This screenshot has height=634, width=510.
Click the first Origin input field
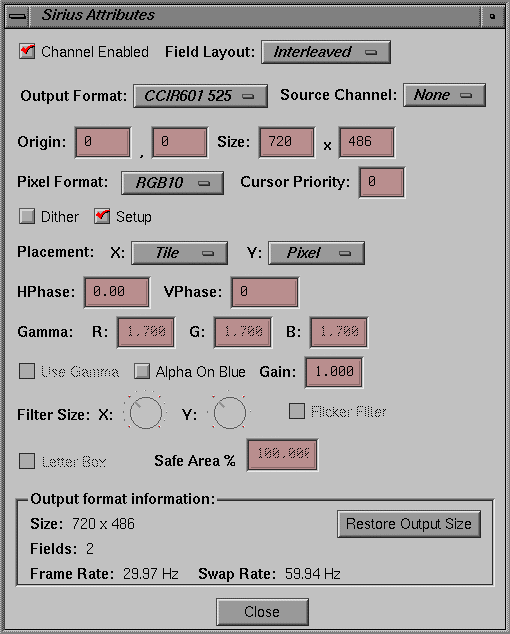point(103,142)
